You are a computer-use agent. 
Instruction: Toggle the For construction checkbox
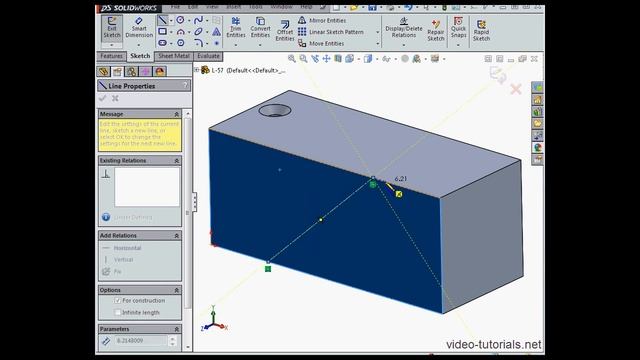click(118, 301)
